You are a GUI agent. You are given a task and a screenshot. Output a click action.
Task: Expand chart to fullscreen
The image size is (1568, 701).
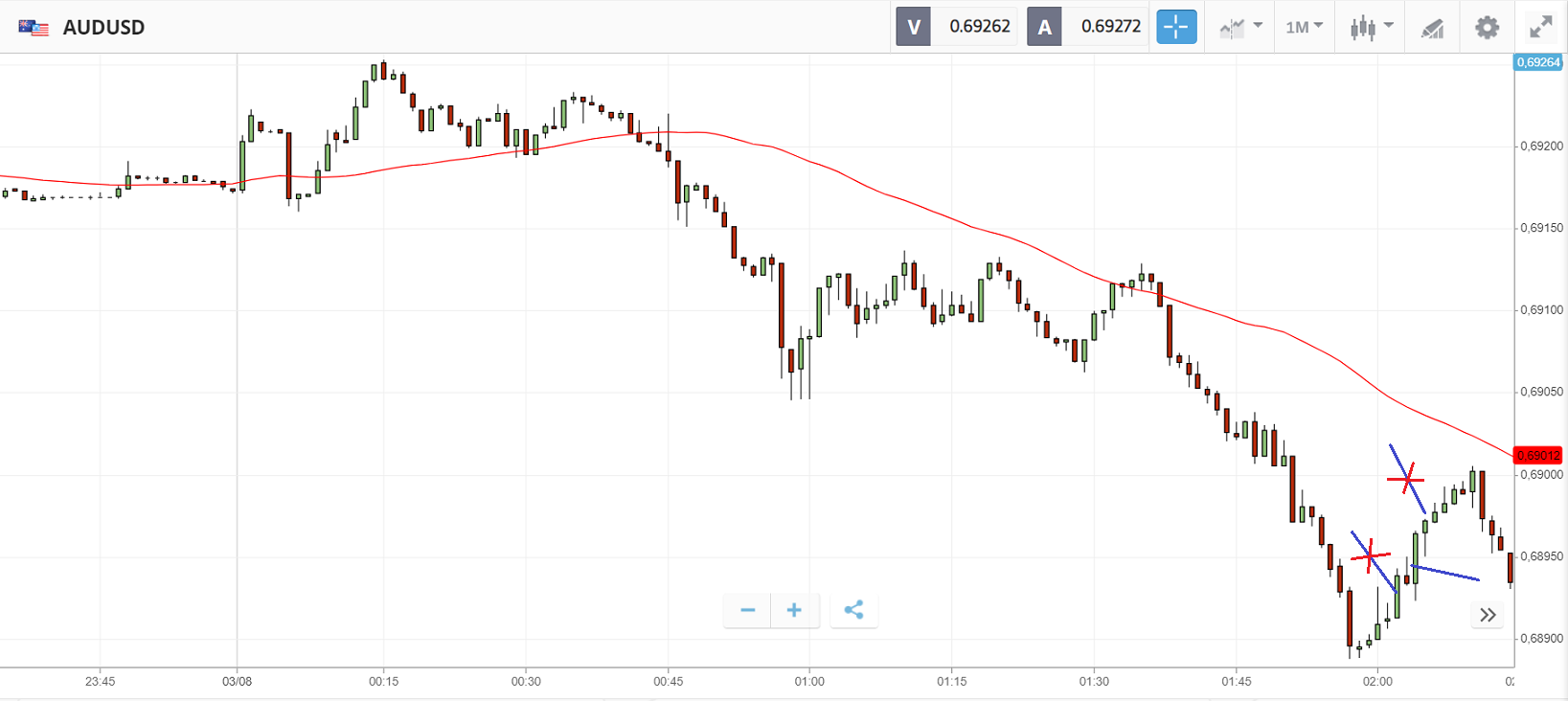point(1540,27)
